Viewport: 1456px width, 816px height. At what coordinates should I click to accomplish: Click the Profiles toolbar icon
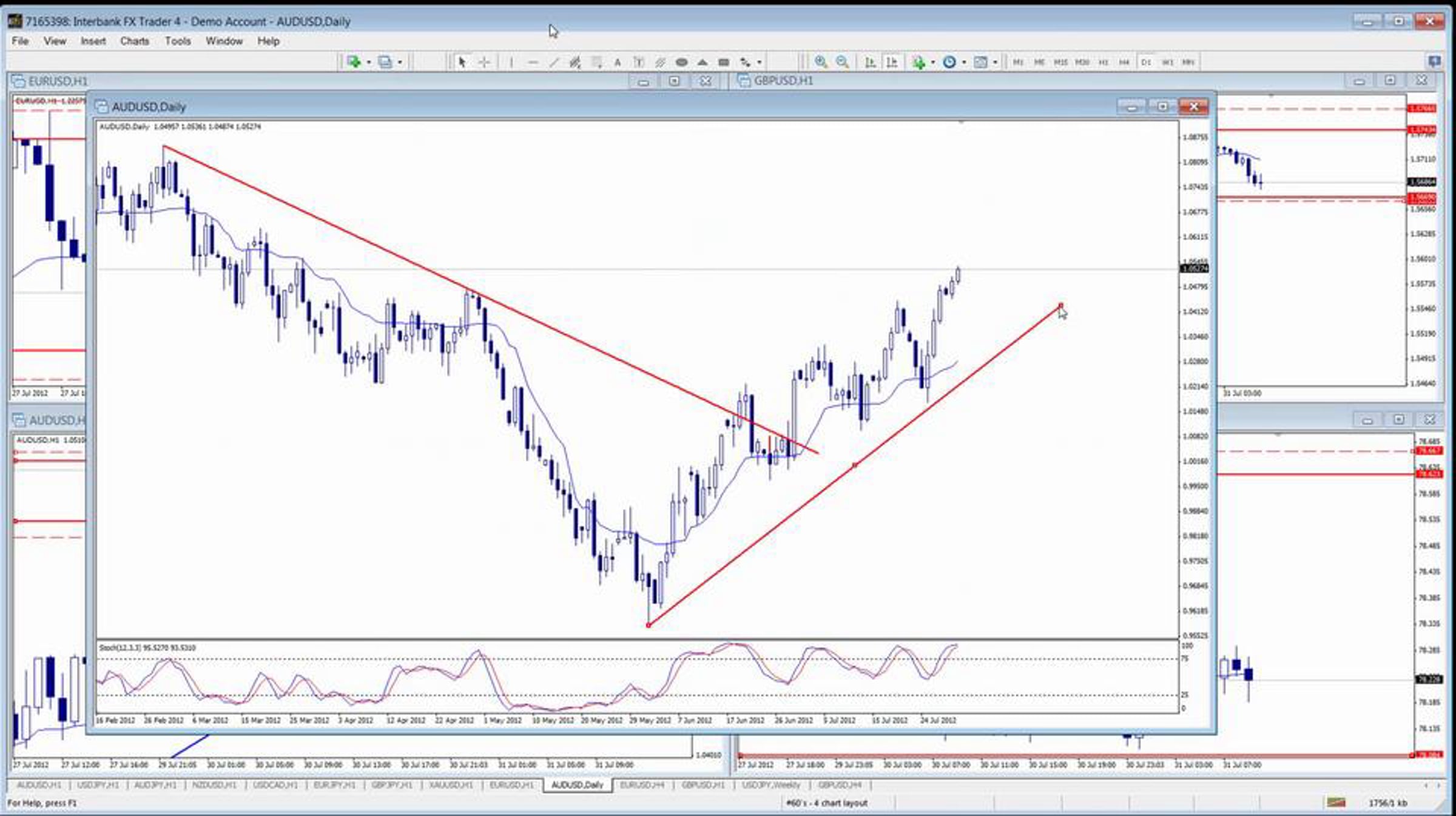coord(385,62)
